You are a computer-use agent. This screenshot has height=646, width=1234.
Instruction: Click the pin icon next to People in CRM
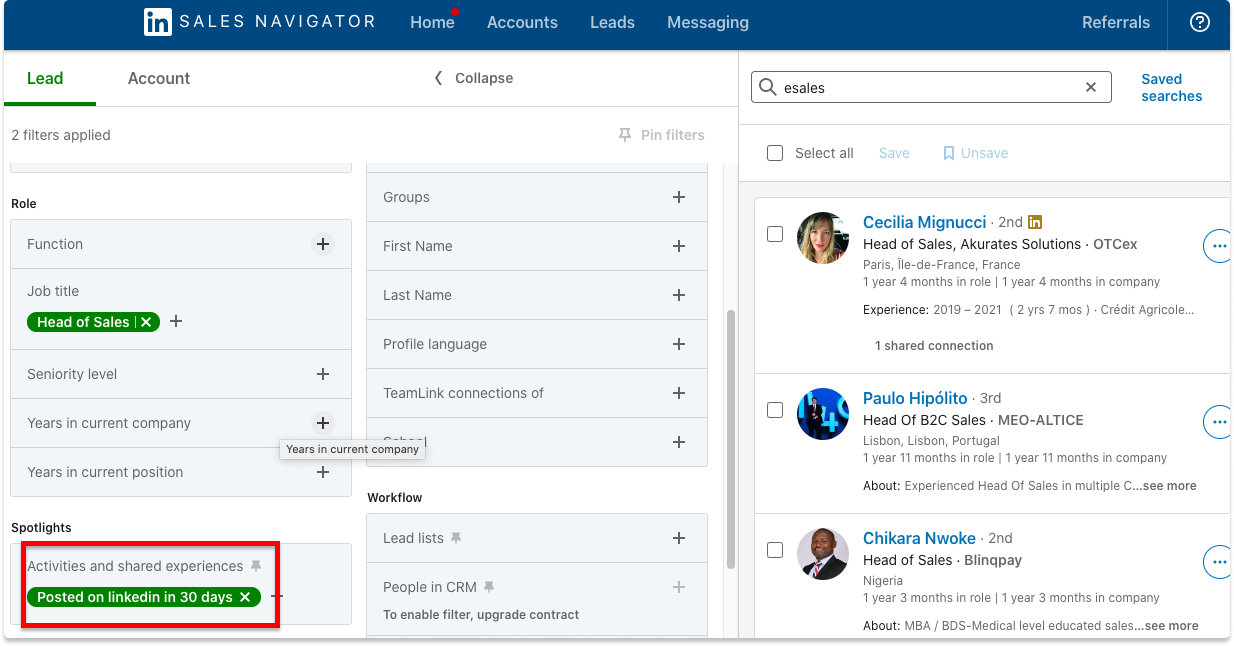pyautogui.click(x=489, y=587)
